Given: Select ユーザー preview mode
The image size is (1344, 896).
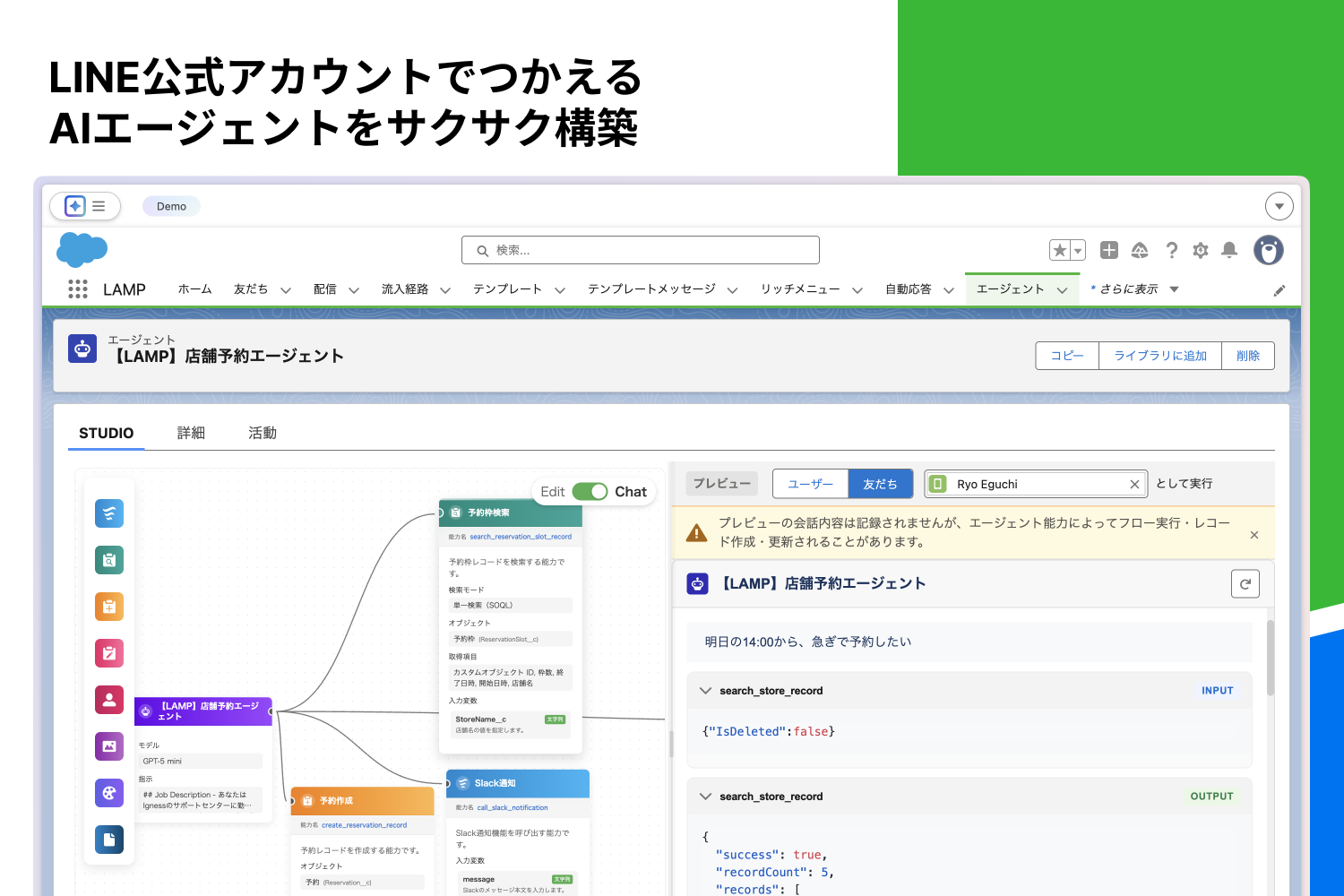Looking at the screenshot, I should pyautogui.click(x=811, y=484).
